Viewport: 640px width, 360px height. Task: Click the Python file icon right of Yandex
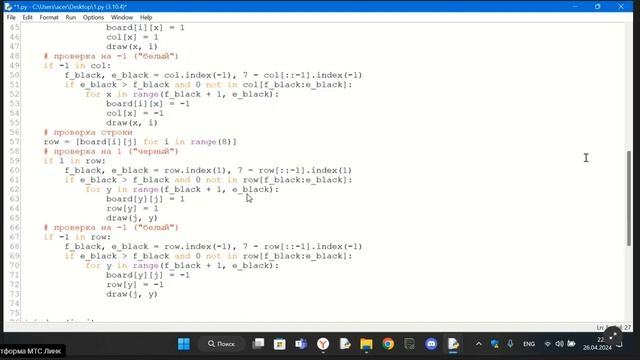pyautogui.click(x=345, y=344)
